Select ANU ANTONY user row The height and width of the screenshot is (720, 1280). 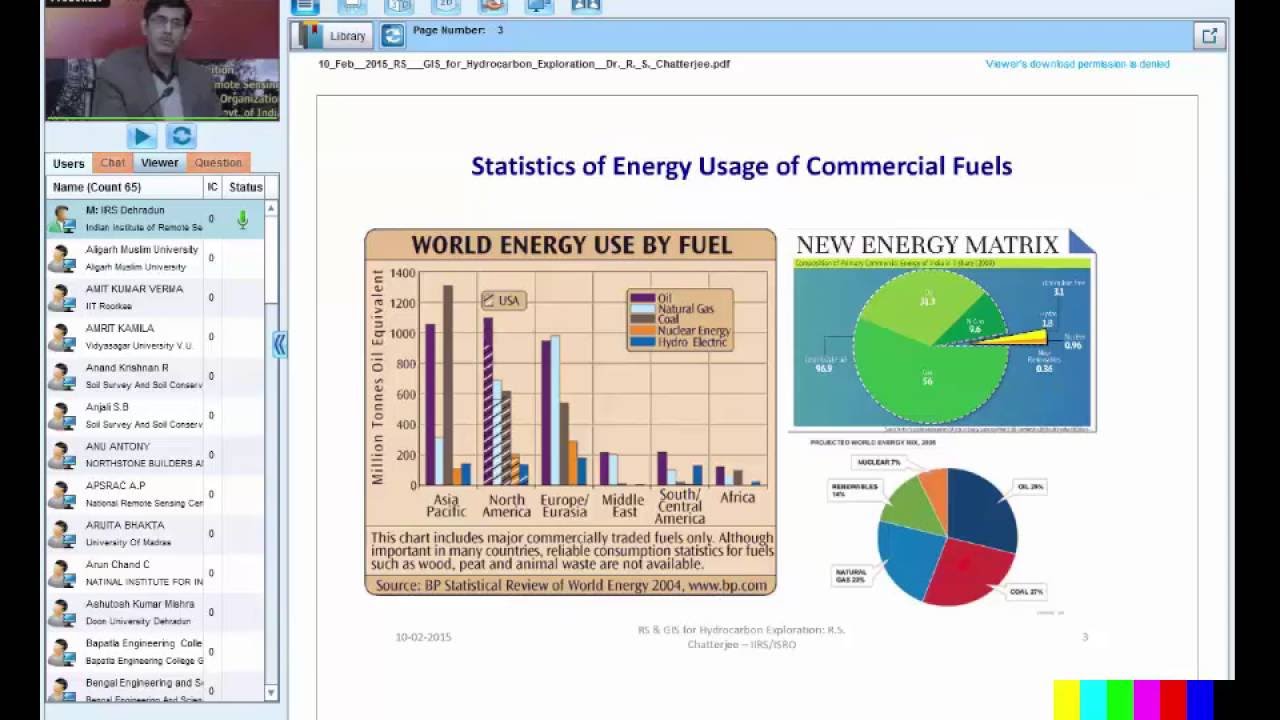[155, 455]
